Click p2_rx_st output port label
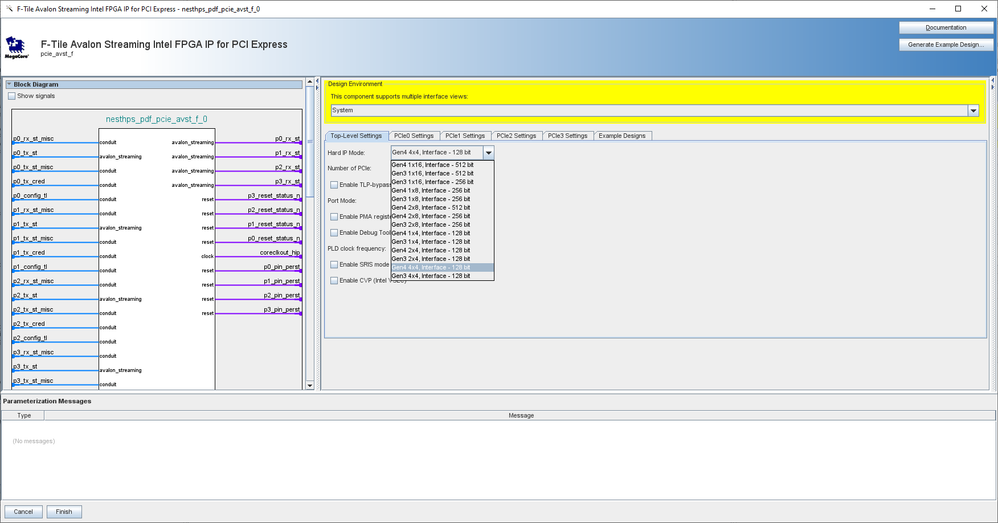 (288, 167)
